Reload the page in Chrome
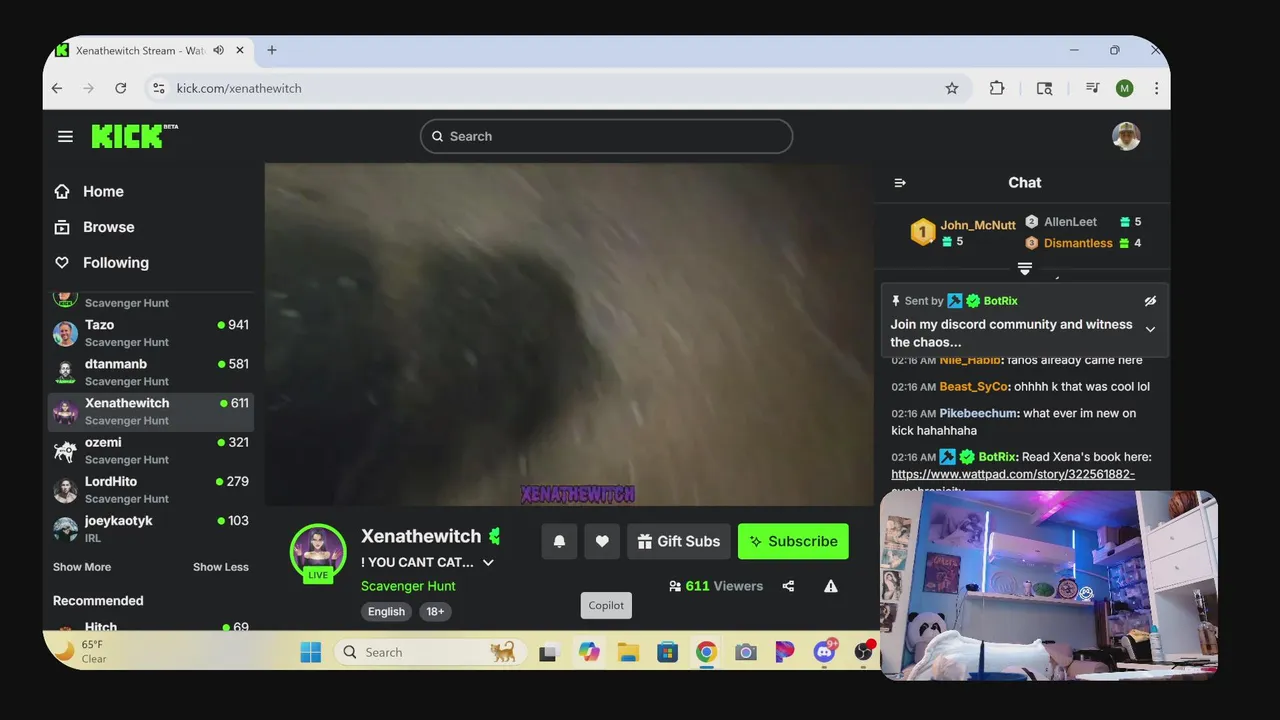Image resolution: width=1280 pixels, height=720 pixels. click(x=121, y=88)
